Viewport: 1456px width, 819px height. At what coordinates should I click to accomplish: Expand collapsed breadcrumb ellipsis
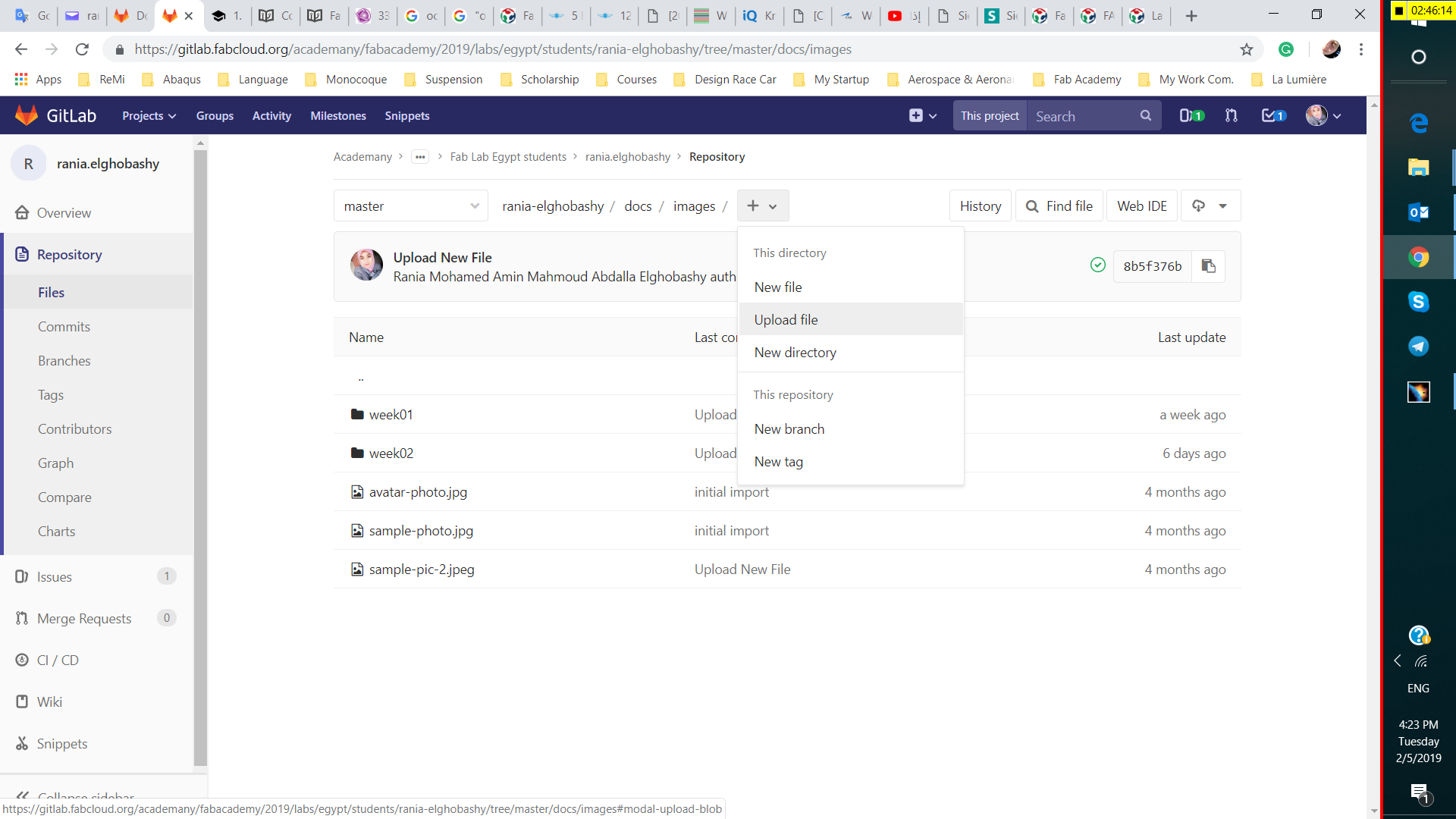[x=420, y=157]
